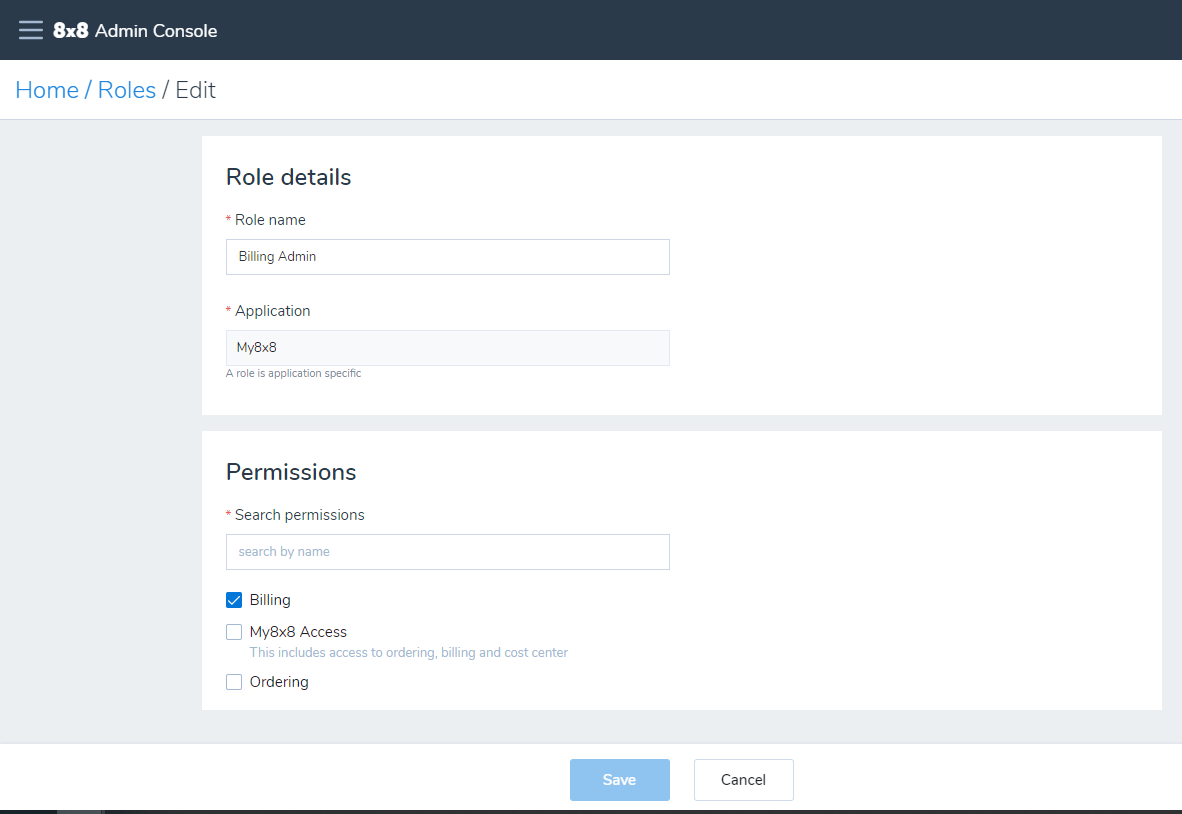Screen dimensions: 1182x814
Task: Open the Roles breadcrumb link
Action: click(127, 90)
